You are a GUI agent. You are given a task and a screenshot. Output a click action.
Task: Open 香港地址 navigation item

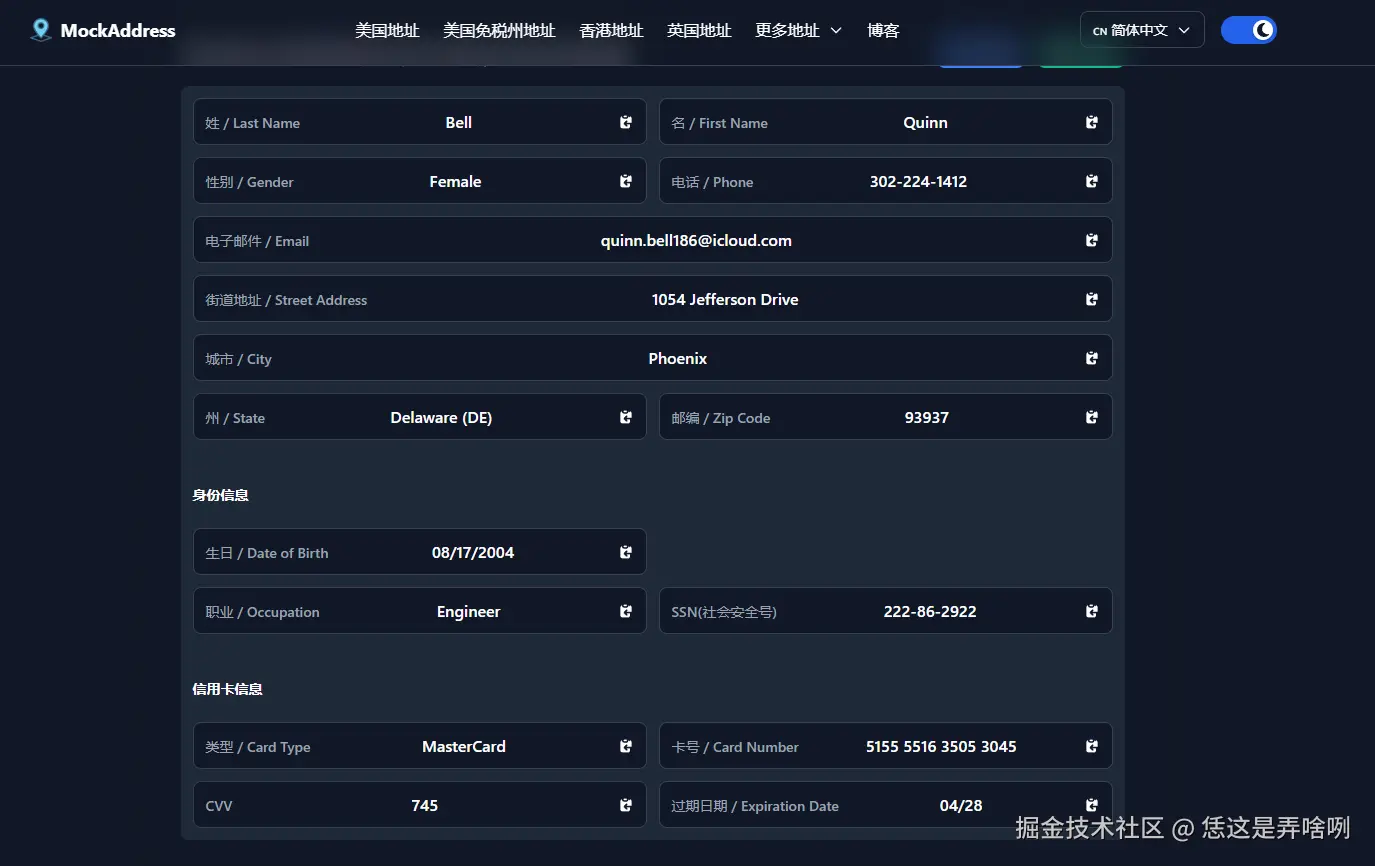click(x=611, y=30)
